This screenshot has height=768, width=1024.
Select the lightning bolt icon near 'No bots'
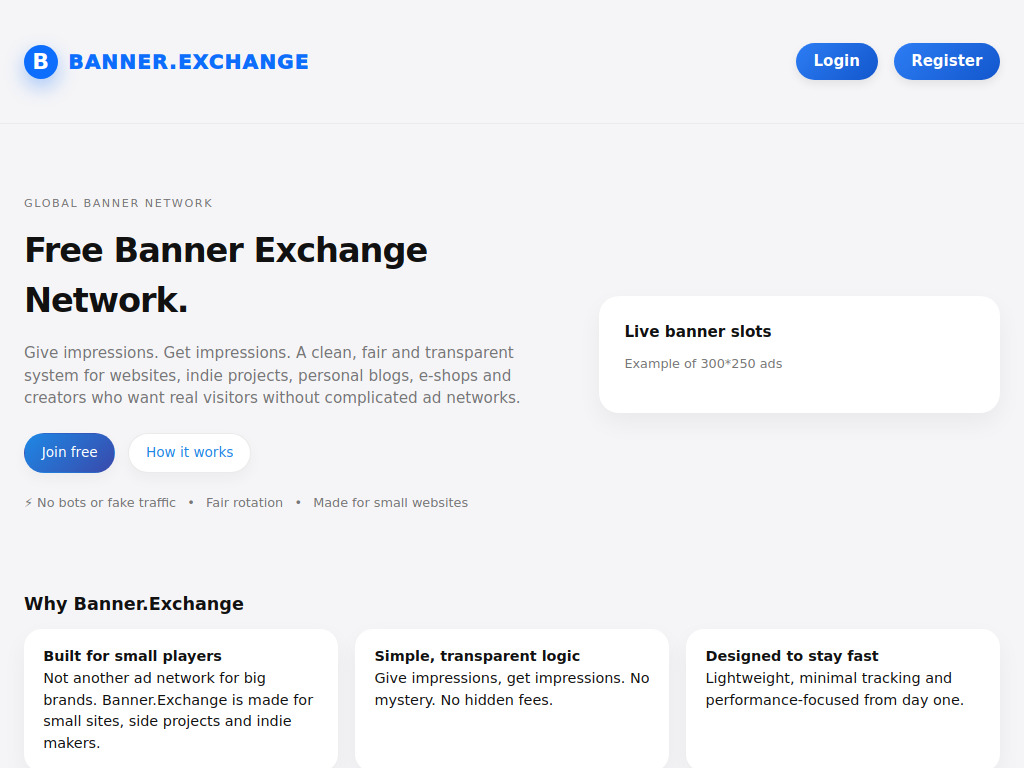27,502
